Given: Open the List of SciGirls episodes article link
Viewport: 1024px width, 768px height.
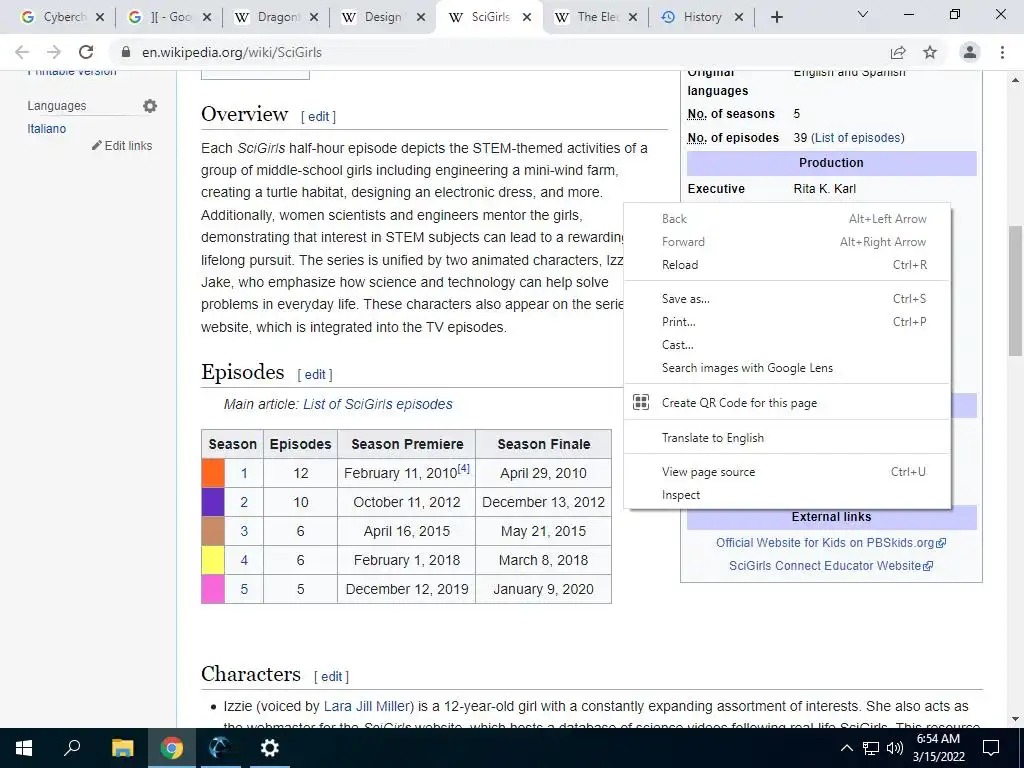Looking at the screenshot, I should (x=377, y=404).
